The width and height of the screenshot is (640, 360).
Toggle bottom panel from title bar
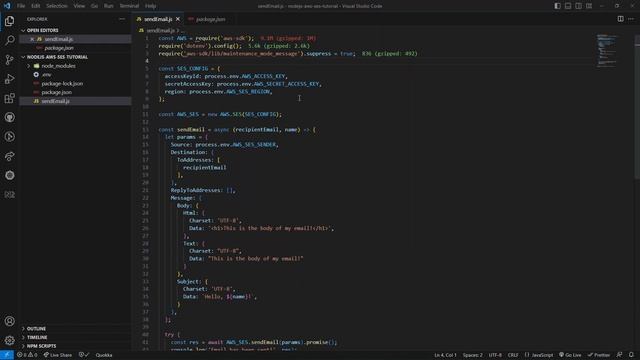pyautogui.click(x=568, y=6)
